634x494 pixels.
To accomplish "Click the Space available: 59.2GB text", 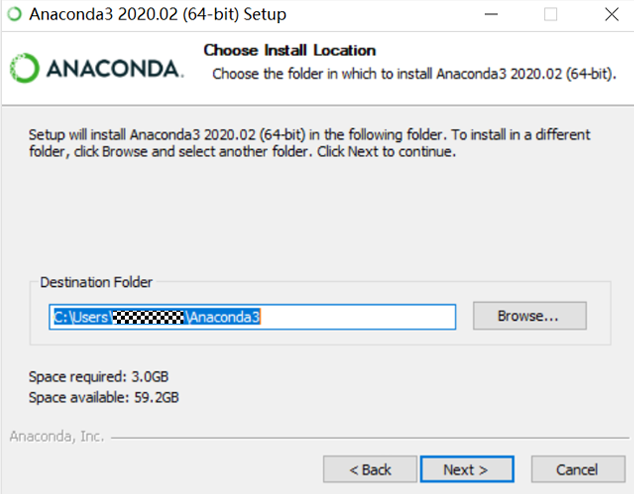I will tap(103, 397).
